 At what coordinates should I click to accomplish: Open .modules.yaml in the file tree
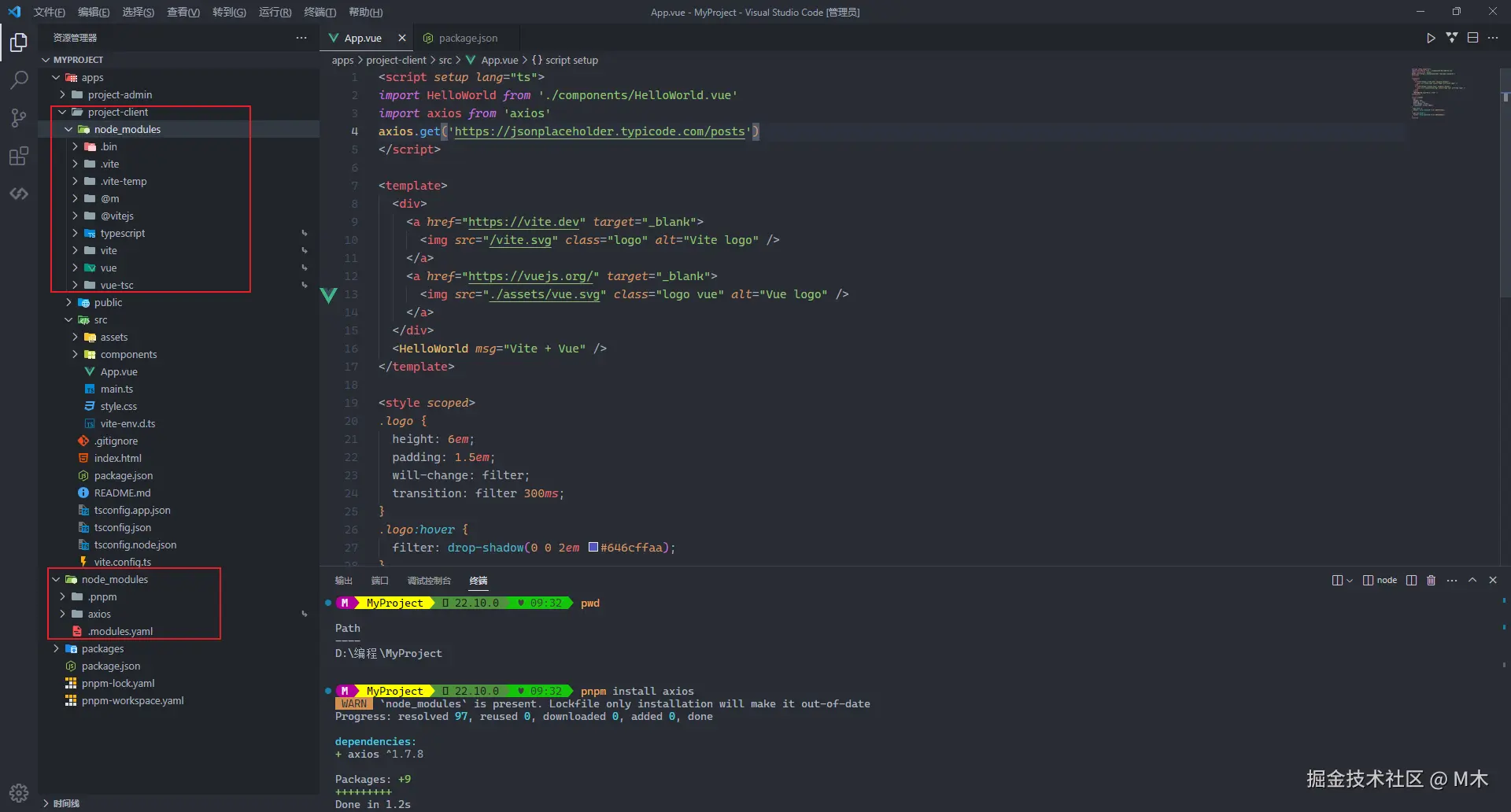120,631
